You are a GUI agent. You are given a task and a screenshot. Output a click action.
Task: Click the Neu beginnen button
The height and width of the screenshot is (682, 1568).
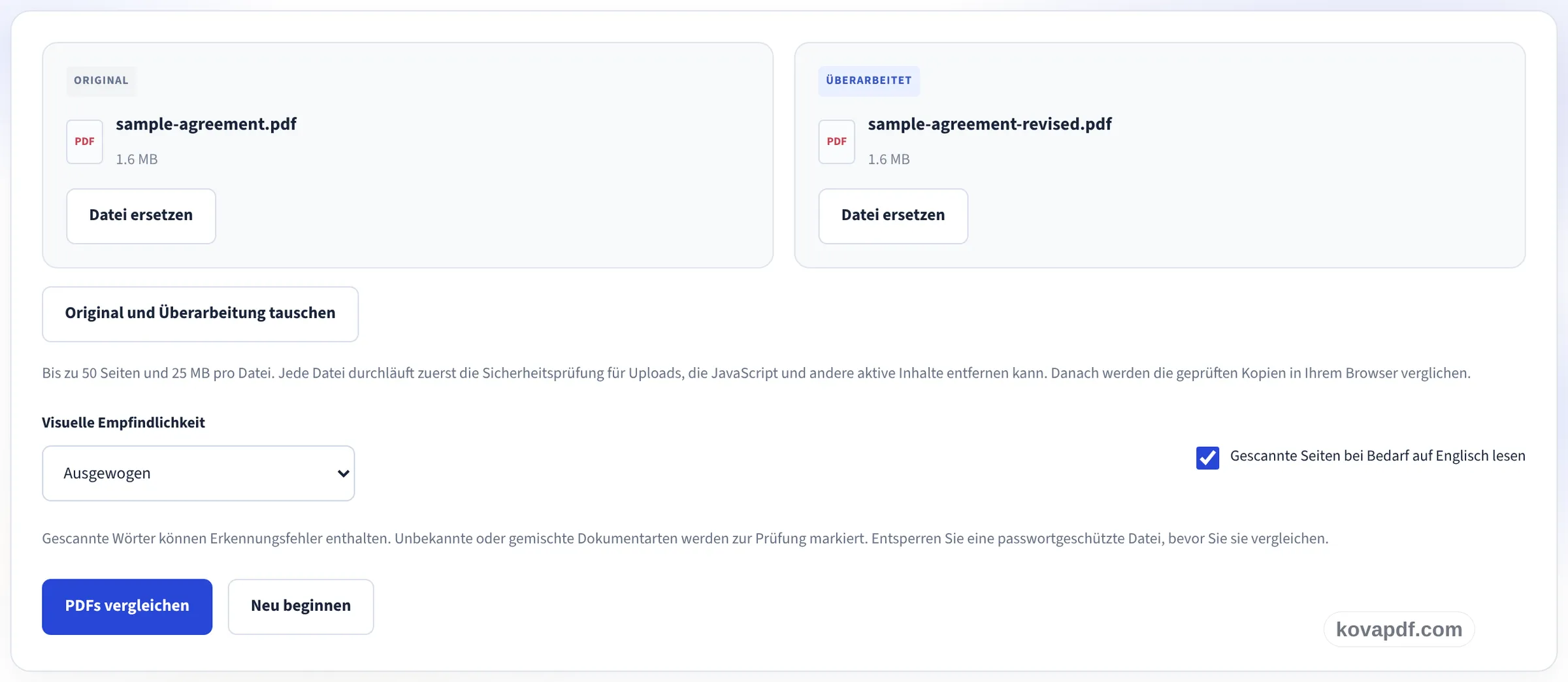pyautogui.click(x=301, y=606)
